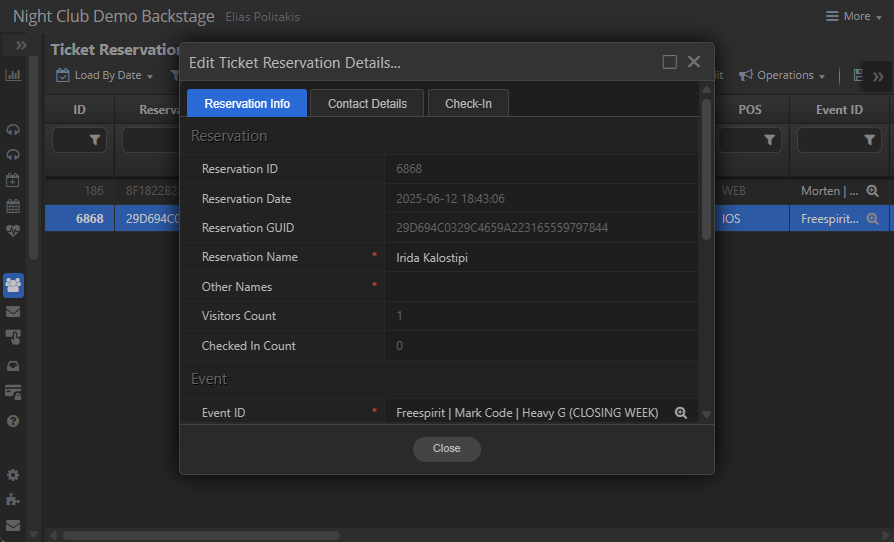894x542 pixels.
Task: Click the dialog scroll down arrow
Action: pos(706,414)
